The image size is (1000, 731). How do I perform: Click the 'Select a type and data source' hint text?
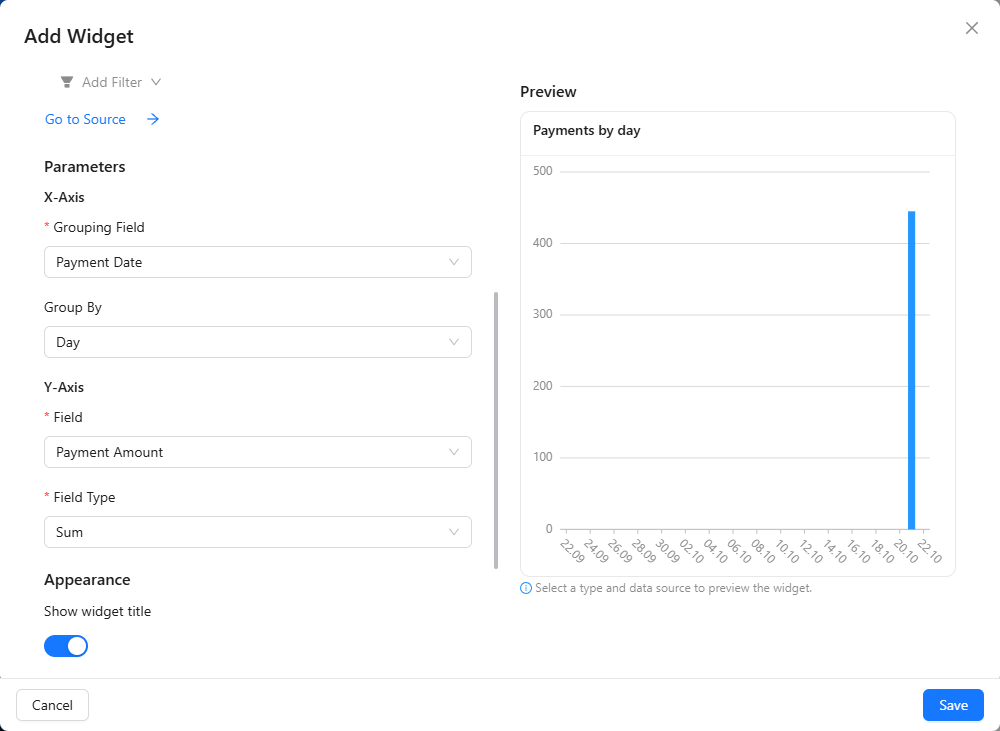click(673, 588)
